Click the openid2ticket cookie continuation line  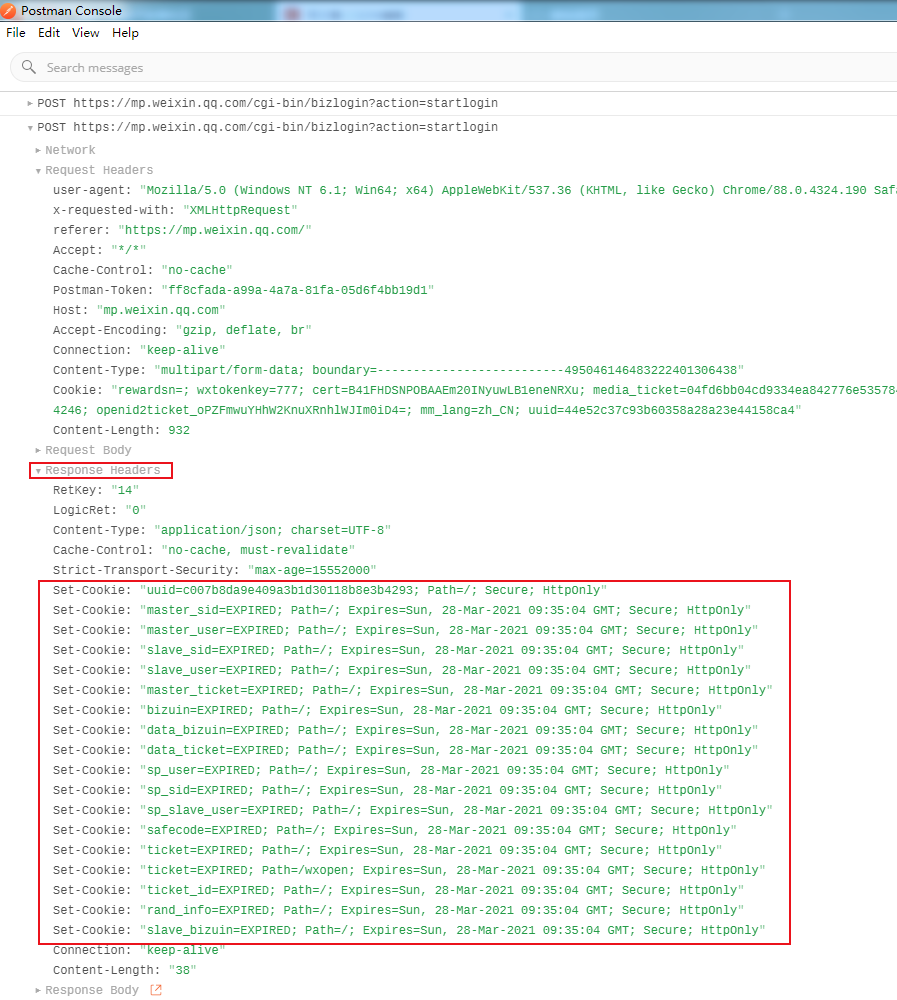tap(427, 410)
